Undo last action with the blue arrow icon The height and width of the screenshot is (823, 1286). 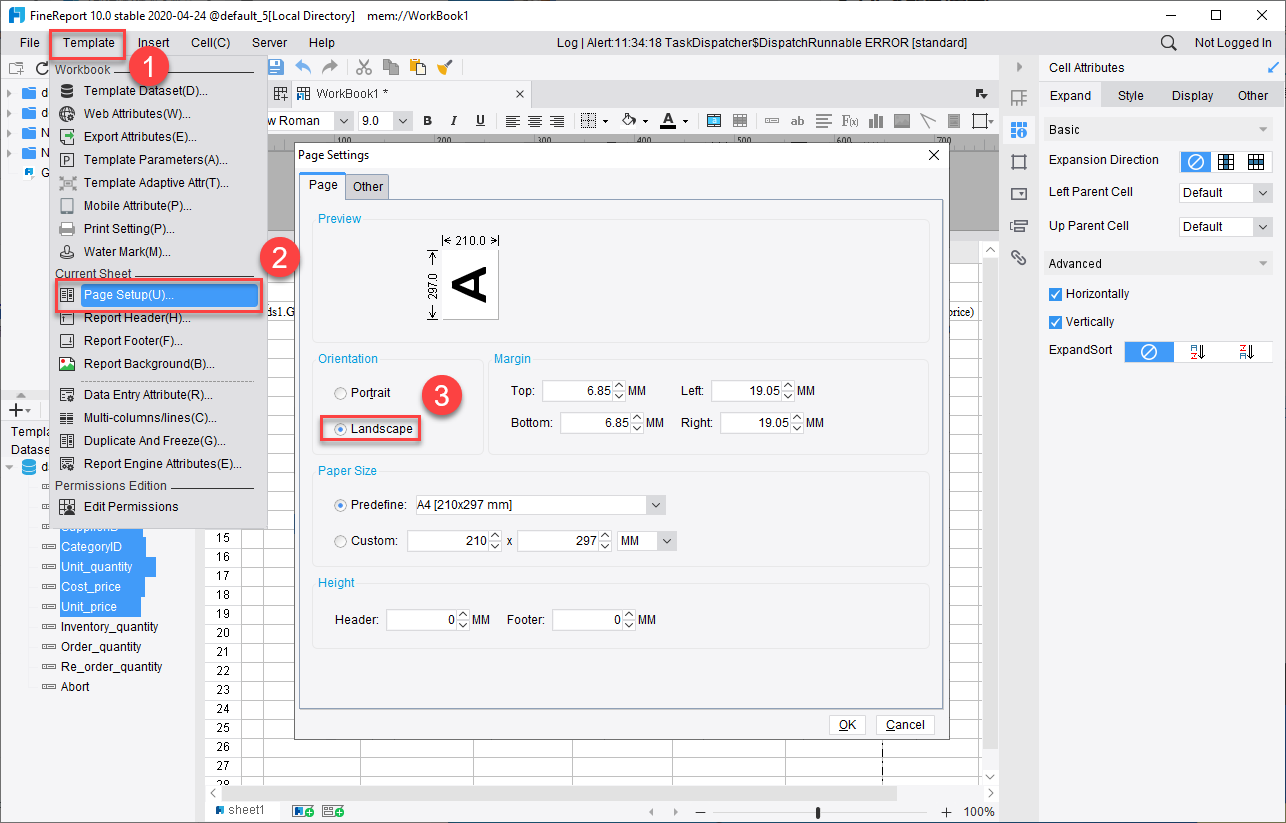(303, 67)
